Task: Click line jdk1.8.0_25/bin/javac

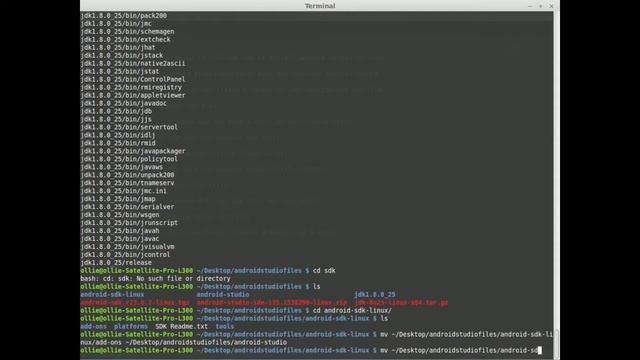Action: 120,238
